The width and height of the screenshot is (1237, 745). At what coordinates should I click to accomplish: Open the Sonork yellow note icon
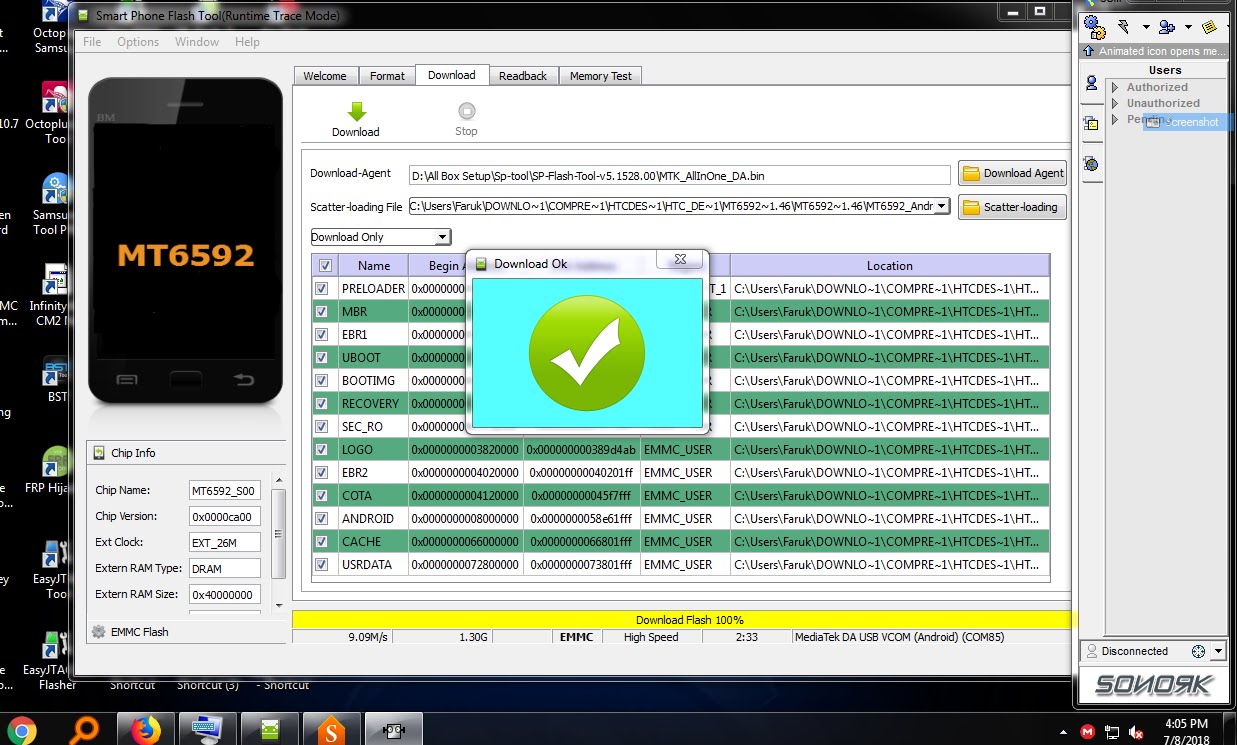[x=1208, y=27]
